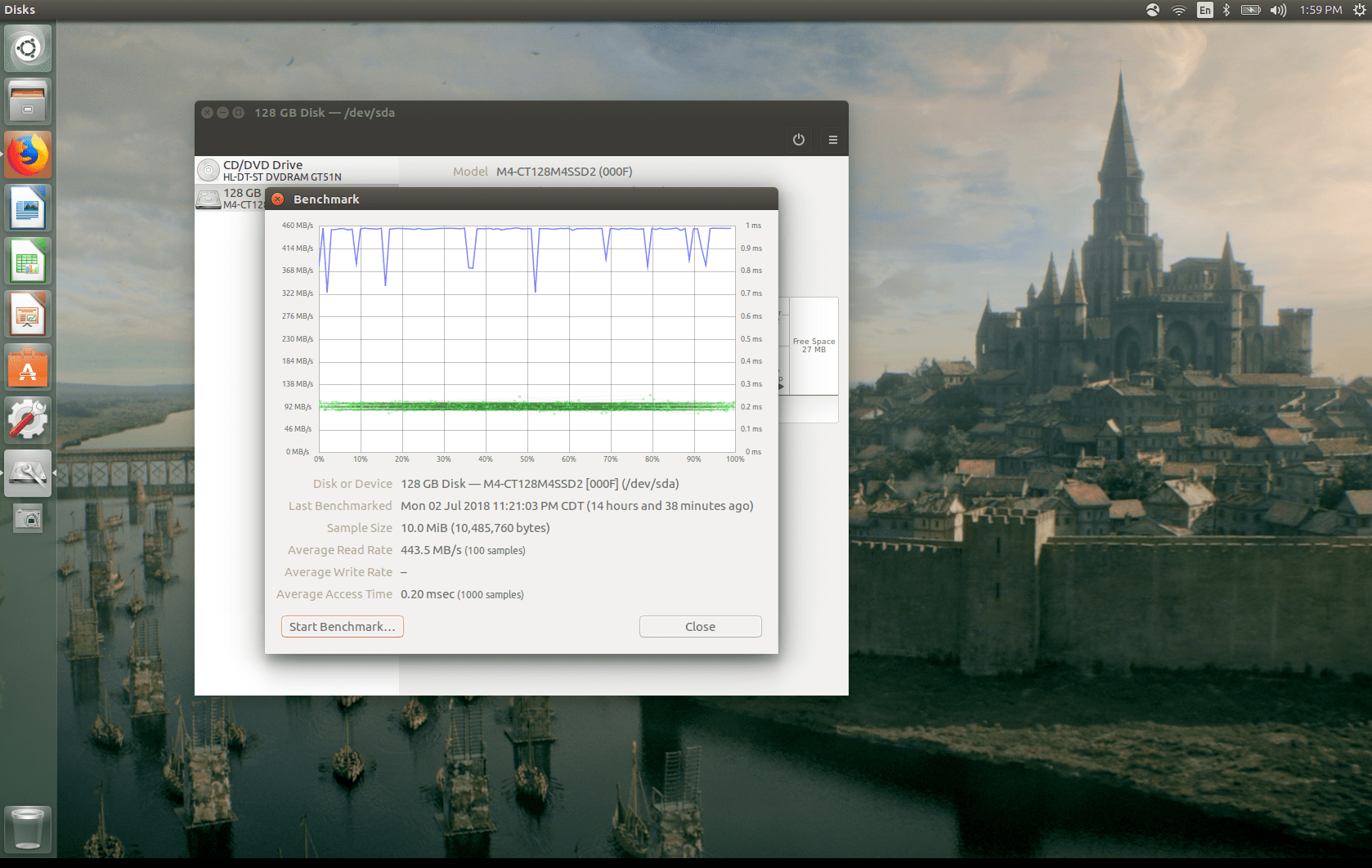Open the keyboard language En indicator

pos(1204,10)
